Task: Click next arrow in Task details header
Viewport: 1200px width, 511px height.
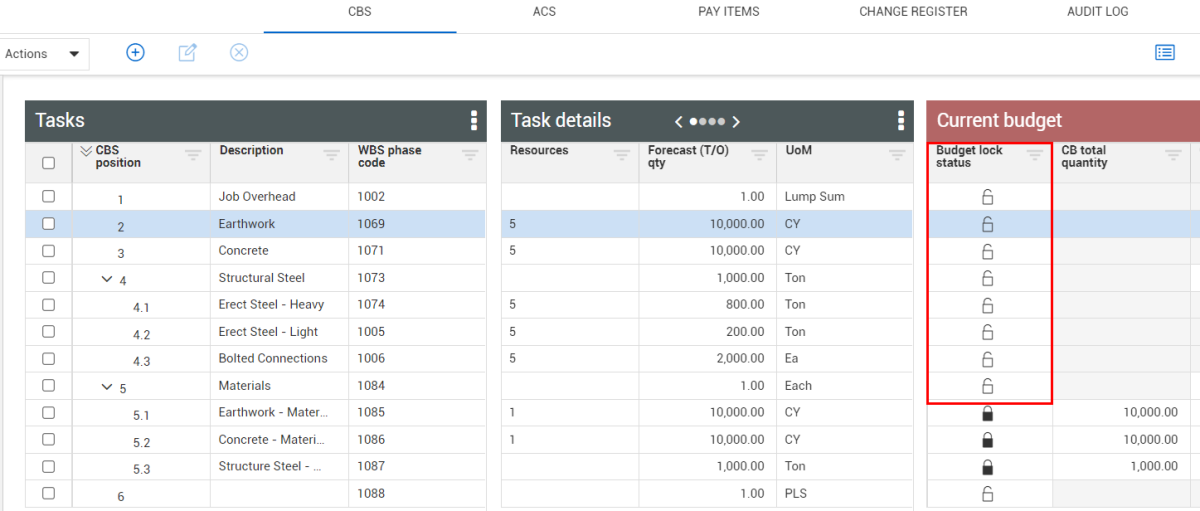Action: click(737, 122)
